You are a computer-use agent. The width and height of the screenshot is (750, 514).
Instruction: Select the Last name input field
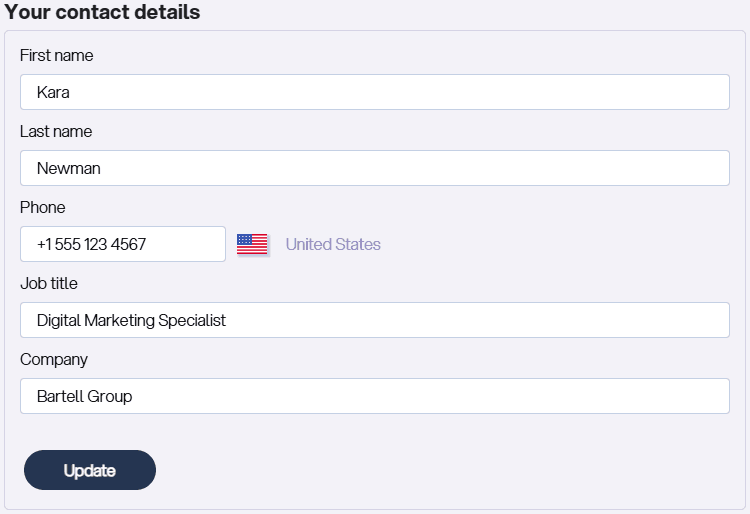374,168
